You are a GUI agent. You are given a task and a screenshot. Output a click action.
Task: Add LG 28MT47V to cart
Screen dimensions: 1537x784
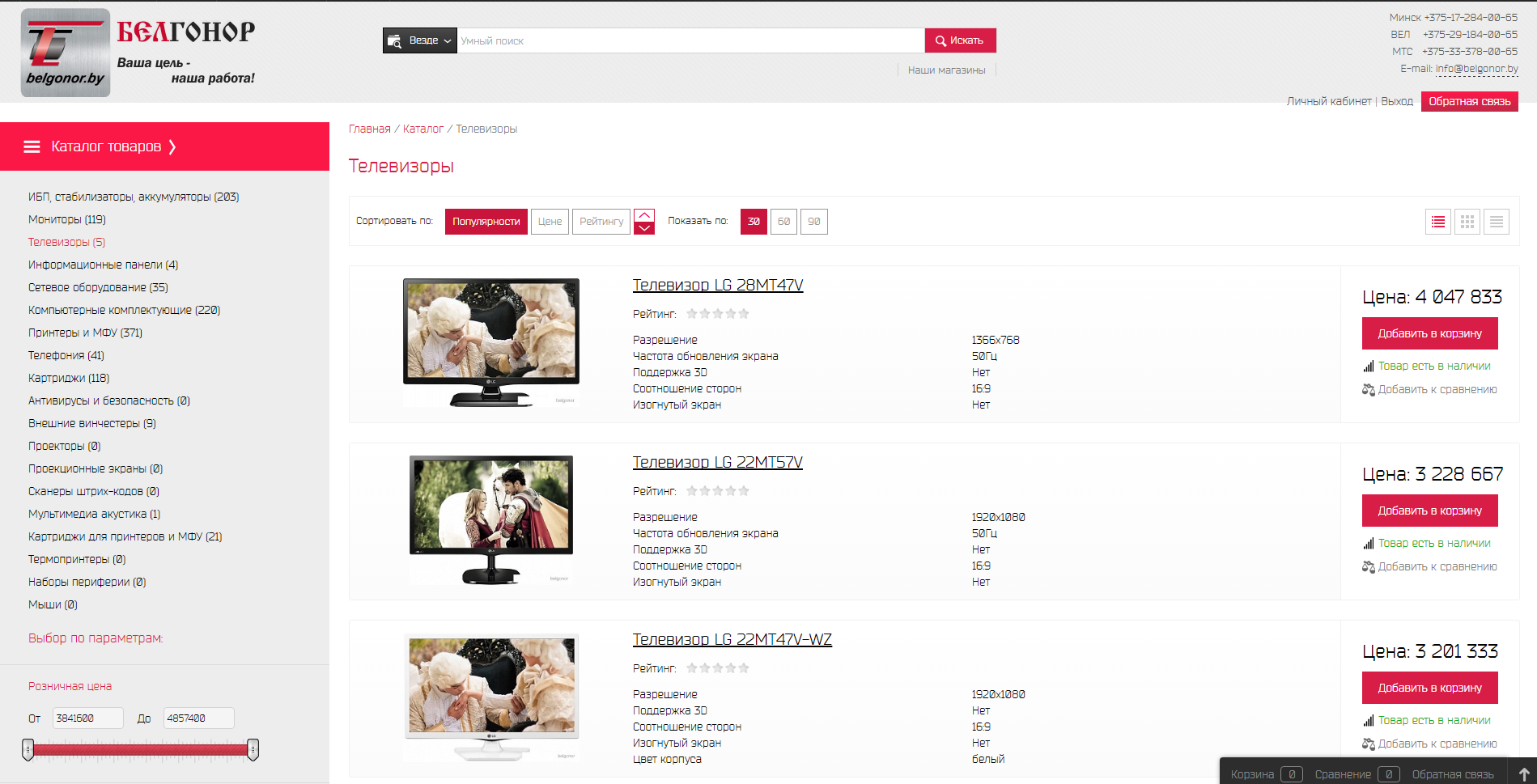pos(1430,333)
